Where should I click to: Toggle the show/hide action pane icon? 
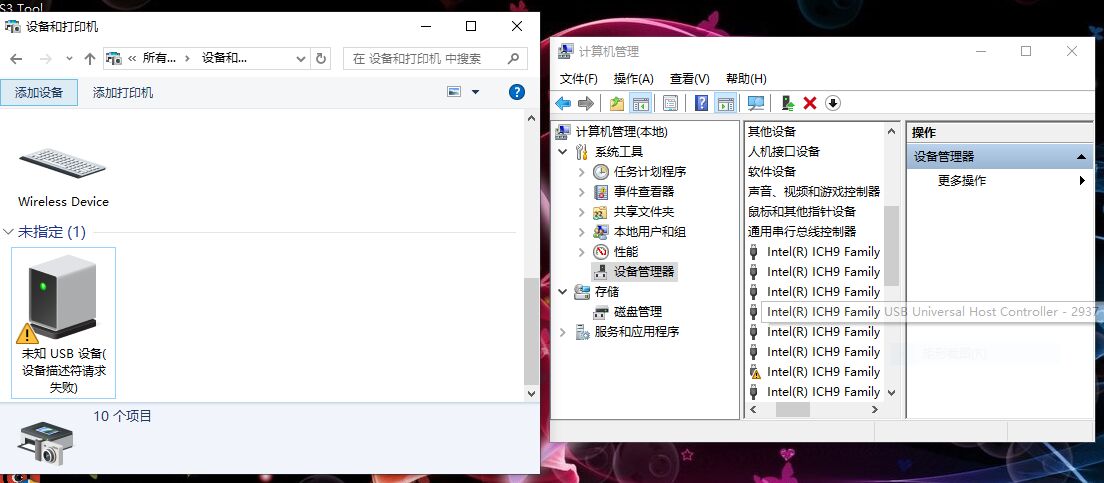pos(725,103)
